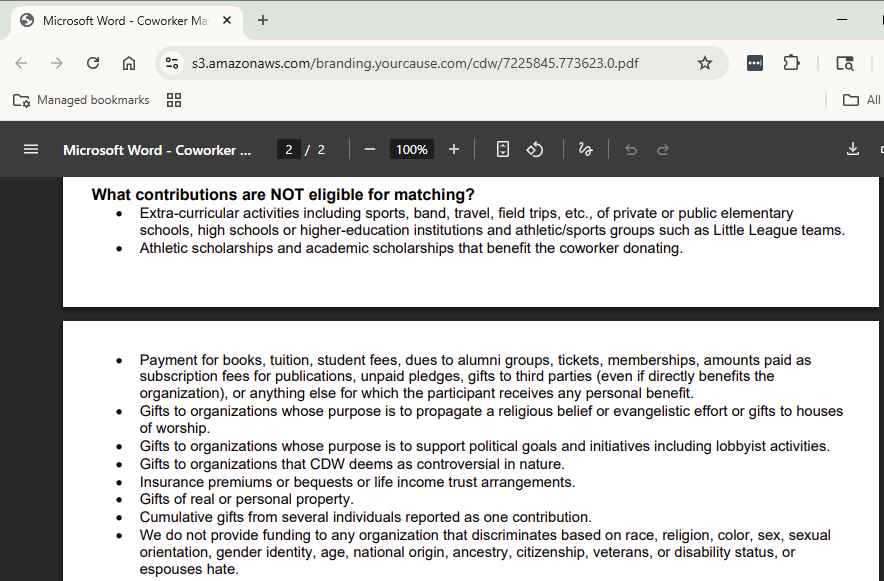884x581 pixels.
Task: Toggle fit to page button
Action: click(502, 149)
